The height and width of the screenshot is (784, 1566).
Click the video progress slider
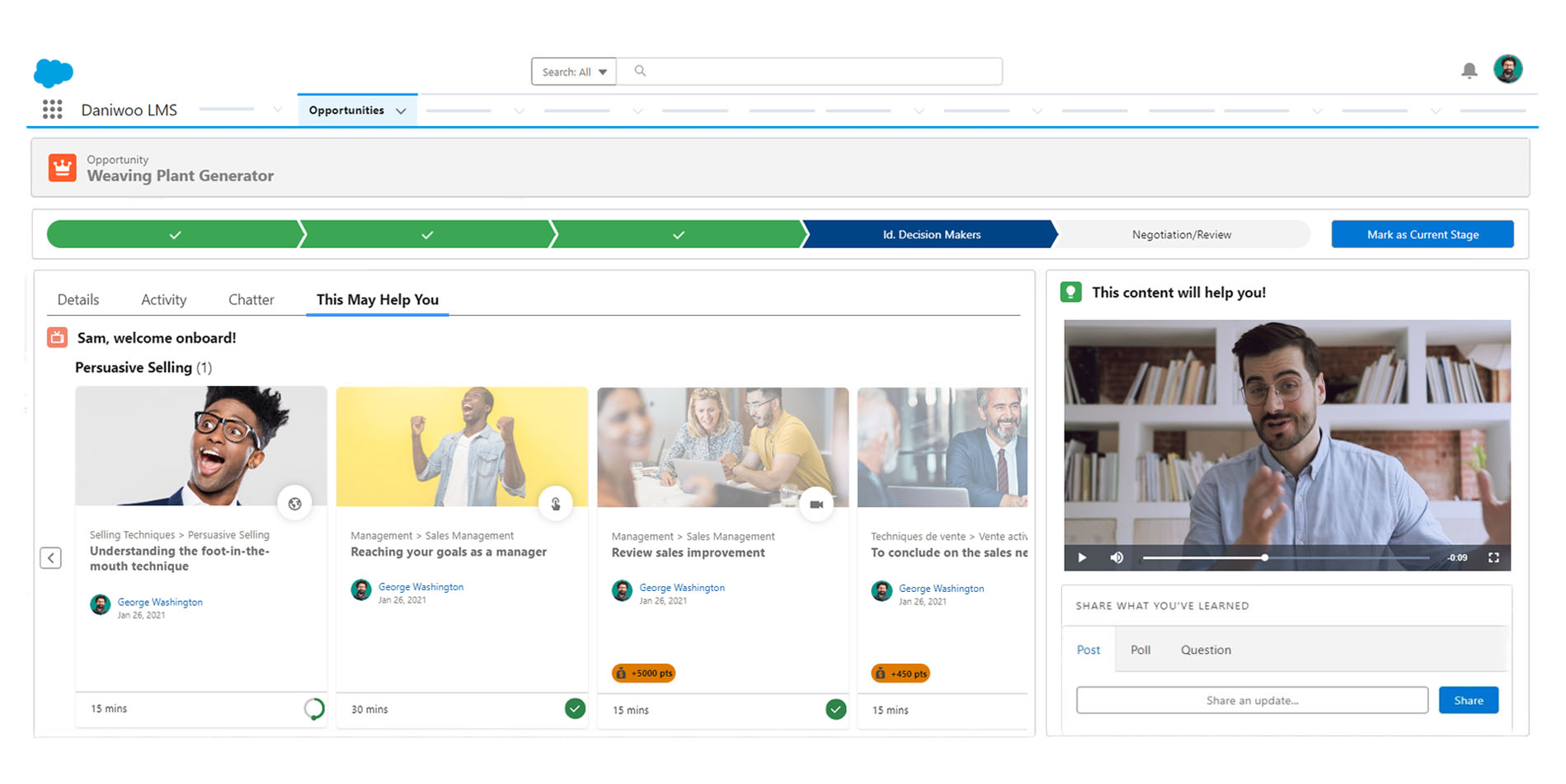(x=1264, y=557)
